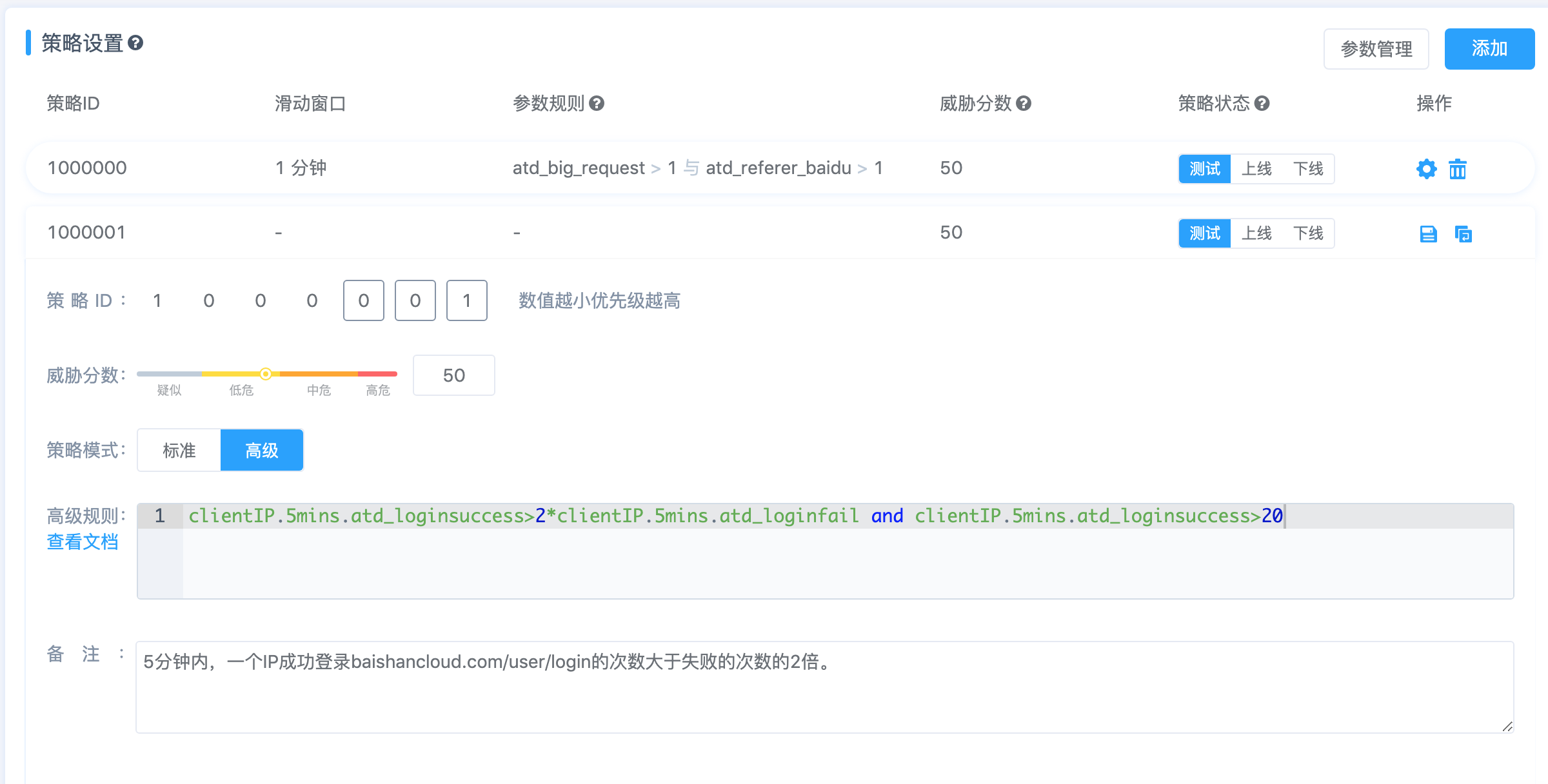Click the restore icon for policy 1000001
1548x784 pixels.
[x=1463, y=233]
